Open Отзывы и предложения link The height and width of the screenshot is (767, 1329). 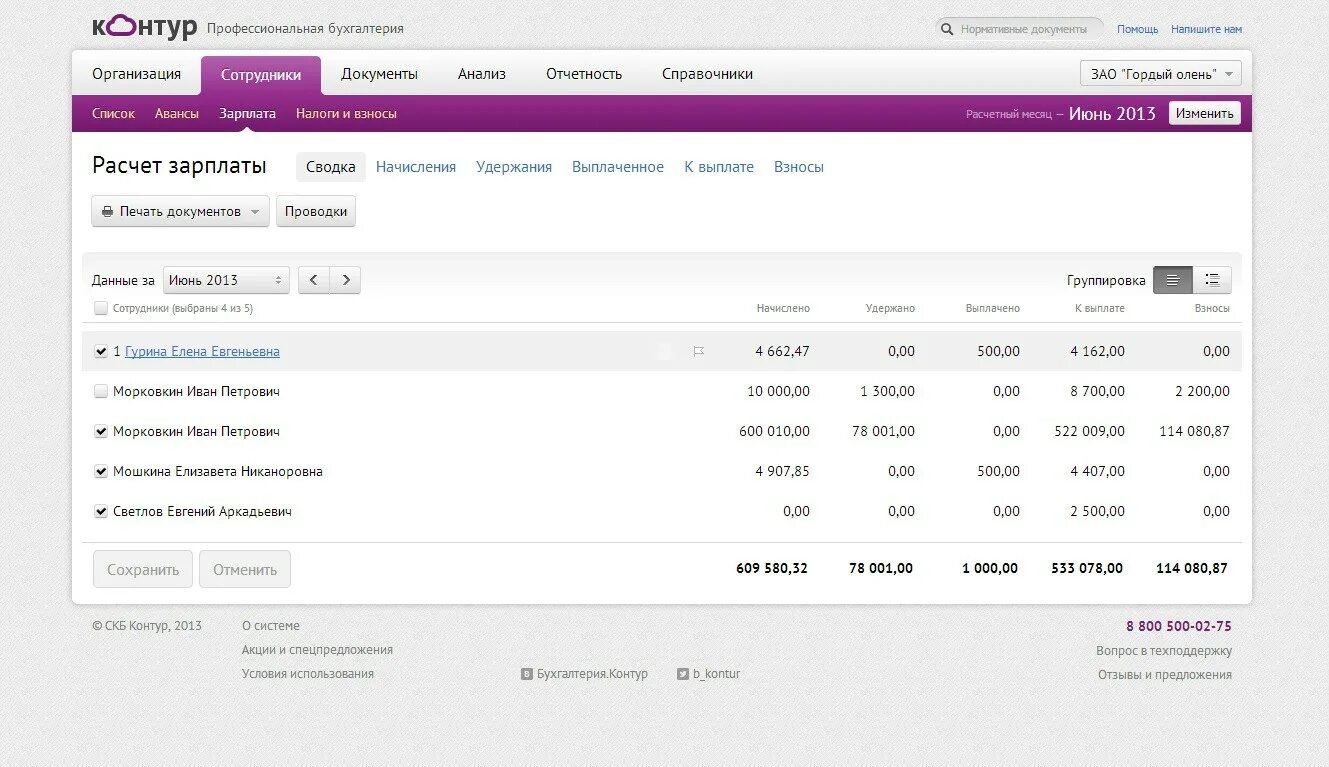coord(1165,675)
